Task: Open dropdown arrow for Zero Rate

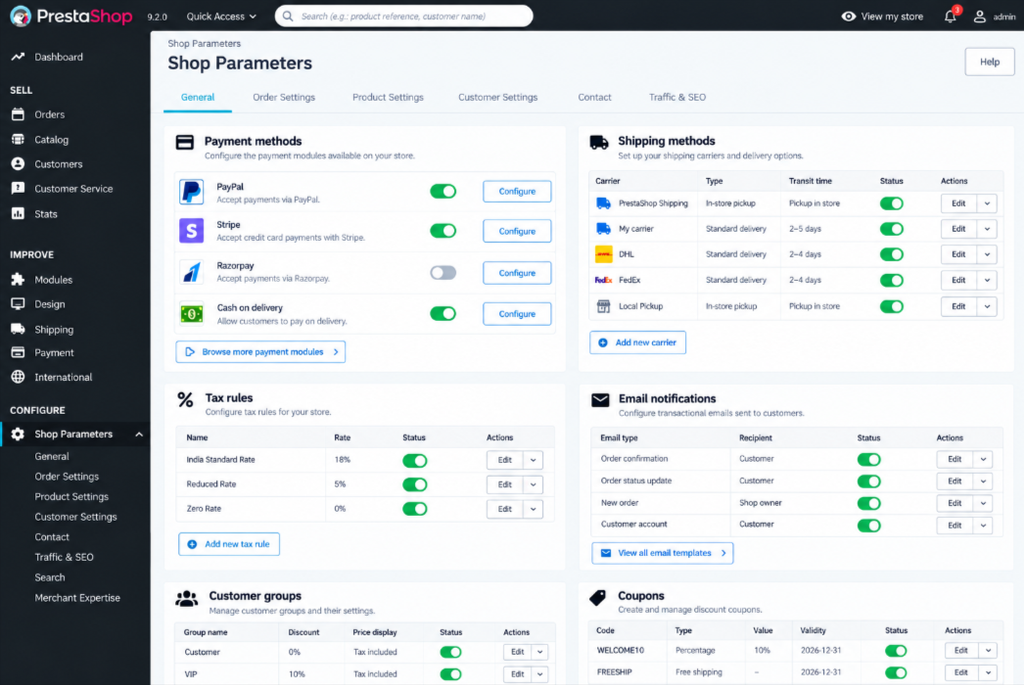Action: tap(533, 509)
